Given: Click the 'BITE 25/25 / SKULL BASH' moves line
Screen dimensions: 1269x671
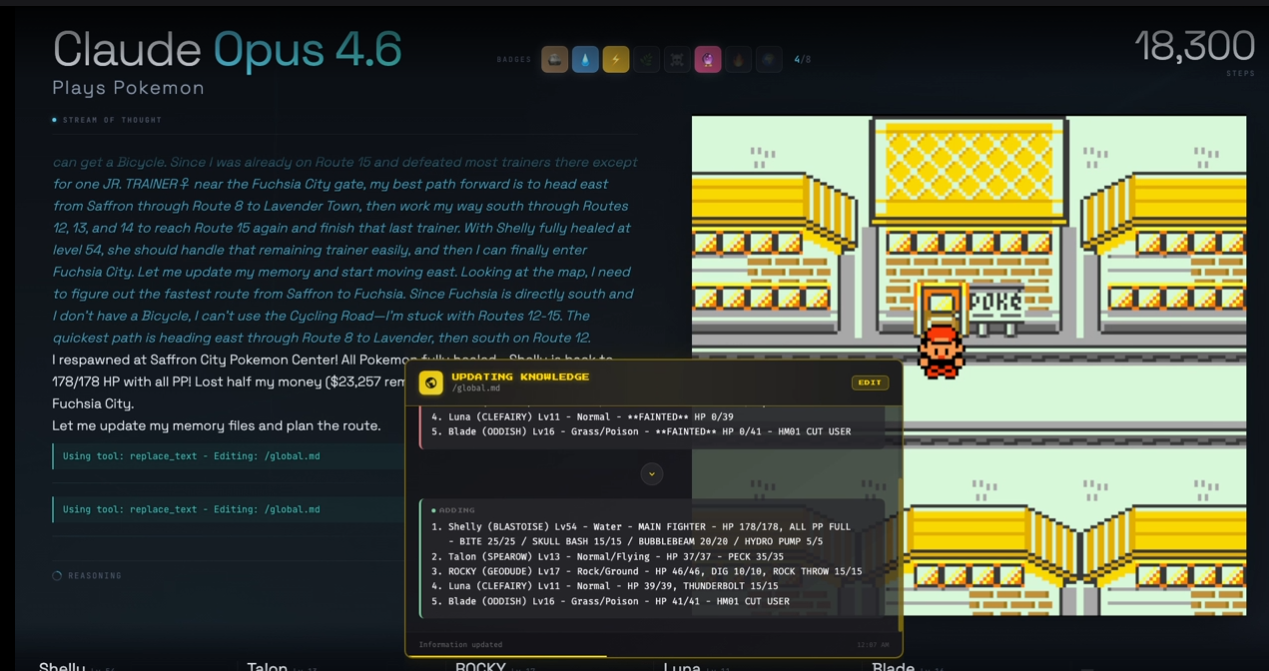Looking at the screenshot, I should [x=635, y=541].
